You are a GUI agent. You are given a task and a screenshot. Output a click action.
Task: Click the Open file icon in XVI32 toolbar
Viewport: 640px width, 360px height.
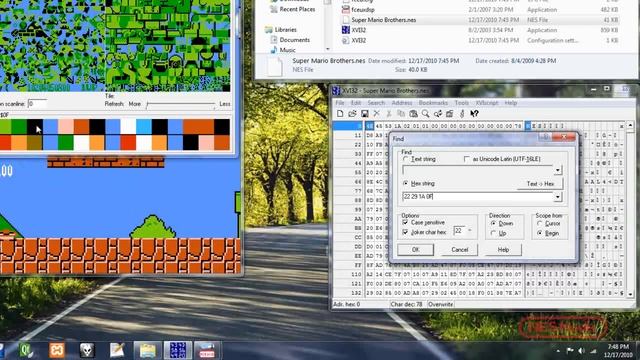pyautogui.click(x=352, y=114)
